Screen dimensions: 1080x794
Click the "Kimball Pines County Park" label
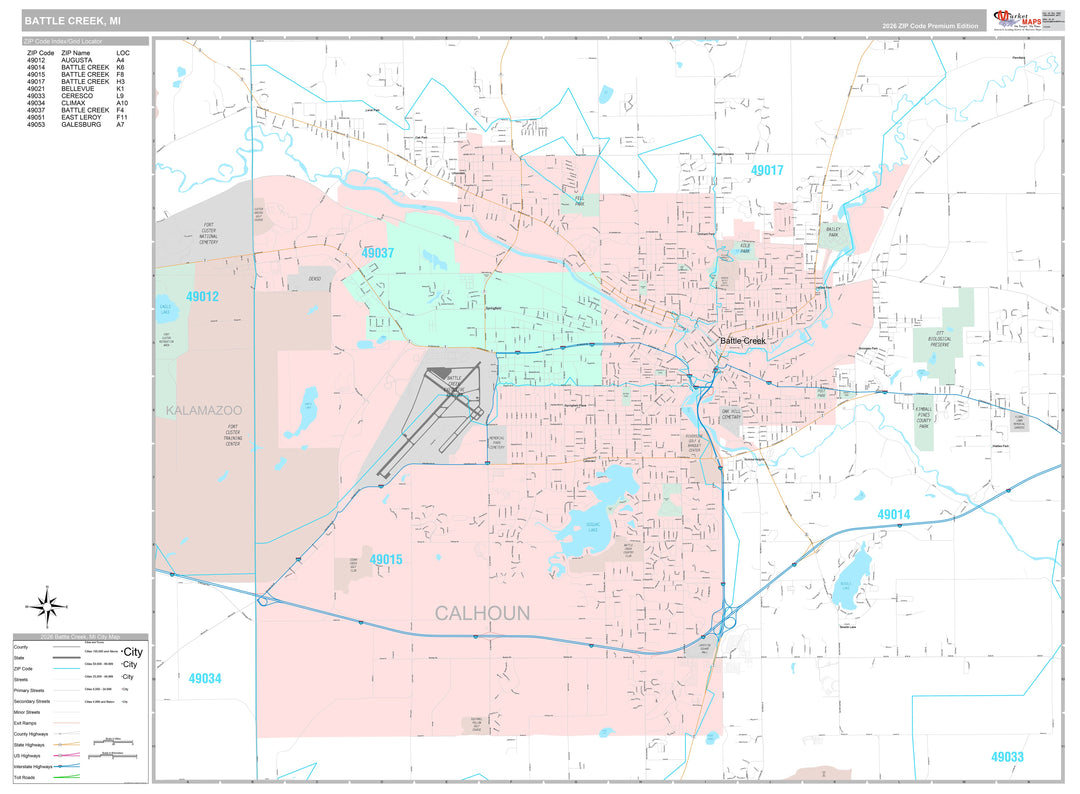924,417
